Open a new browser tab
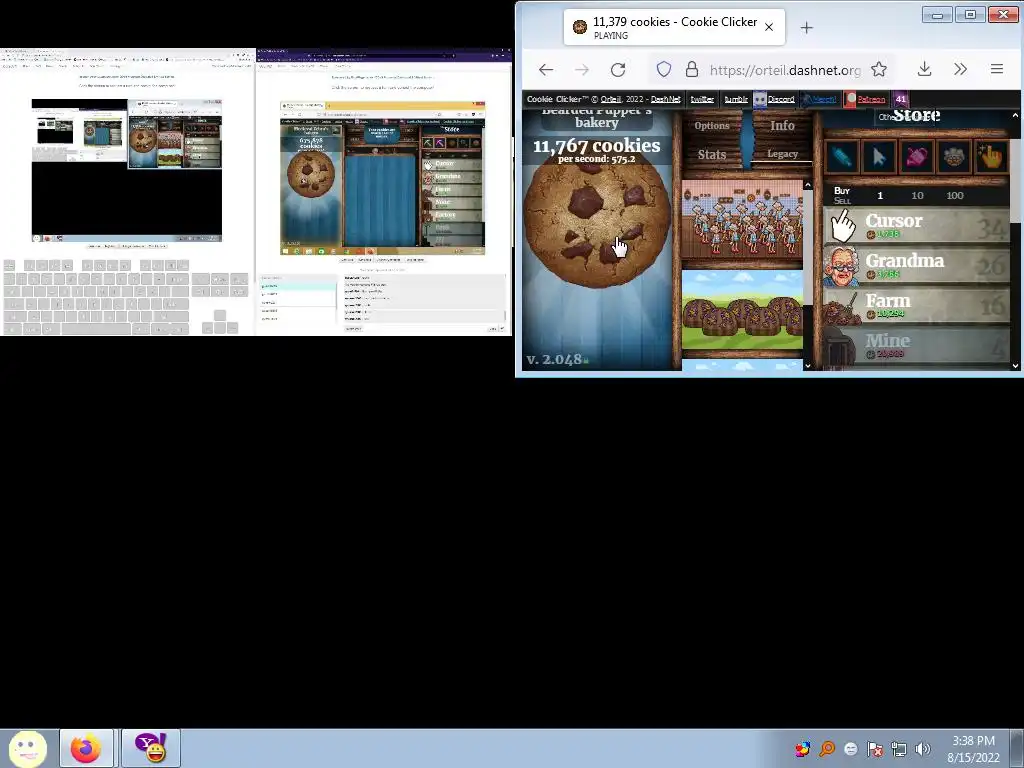1024x768 pixels. [807, 27]
